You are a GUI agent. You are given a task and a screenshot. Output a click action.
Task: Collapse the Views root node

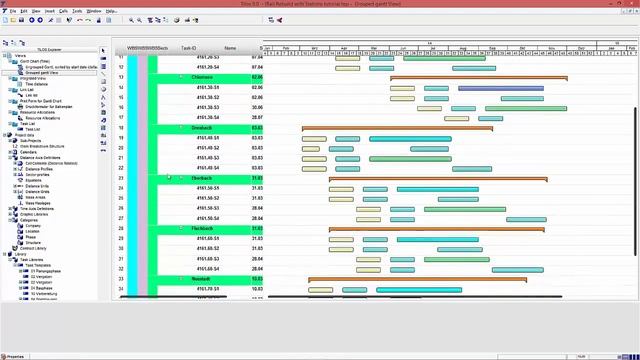click(4, 56)
